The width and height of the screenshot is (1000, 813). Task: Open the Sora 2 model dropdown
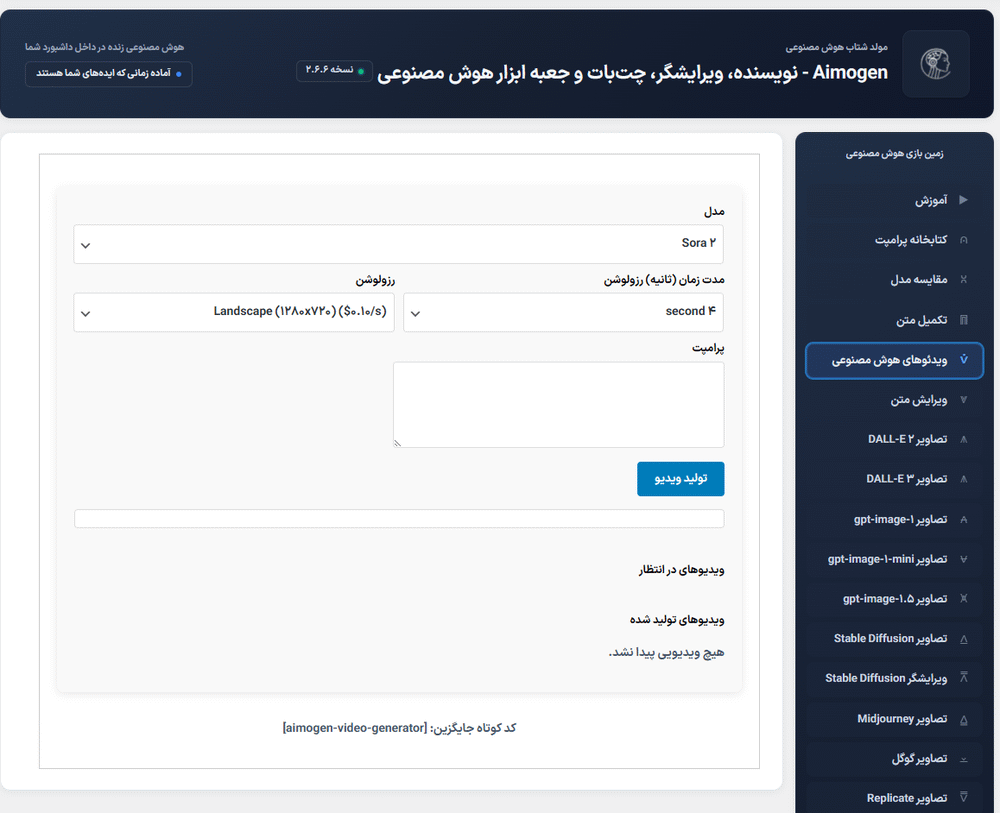pyautogui.click(x=399, y=243)
